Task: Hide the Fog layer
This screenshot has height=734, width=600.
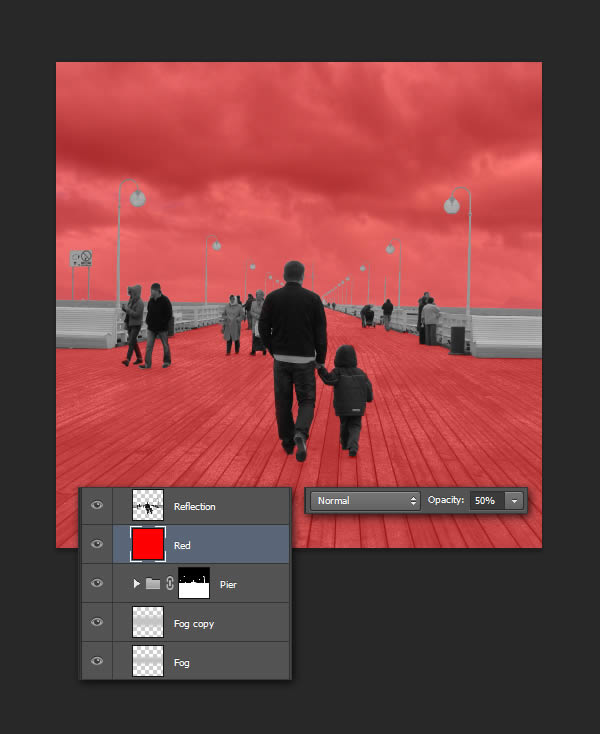Action: tap(97, 661)
